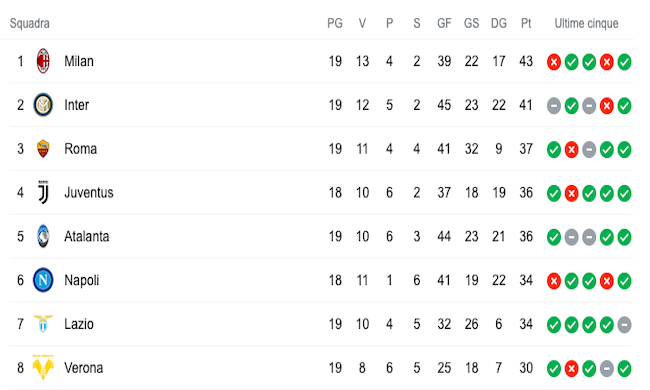
Task: Click Lazio's latest draw result icon
Action: (624, 325)
